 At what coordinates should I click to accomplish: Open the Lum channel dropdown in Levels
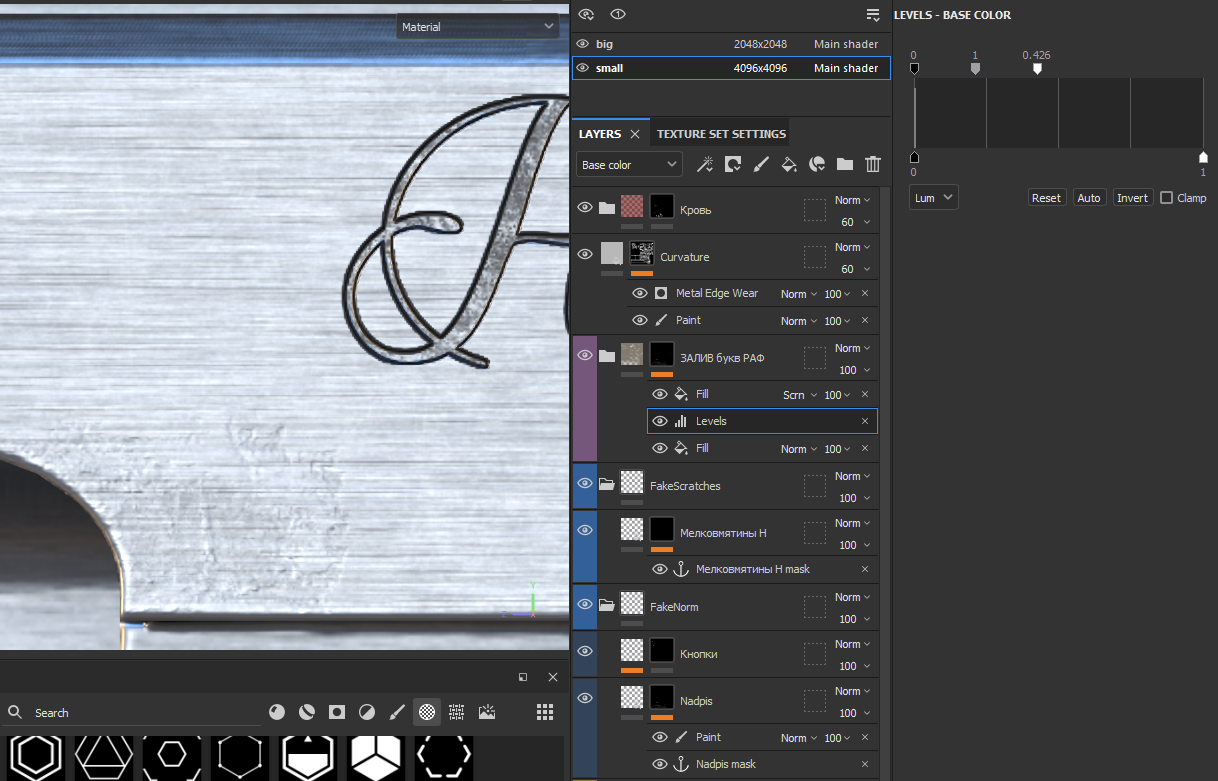click(x=934, y=198)
